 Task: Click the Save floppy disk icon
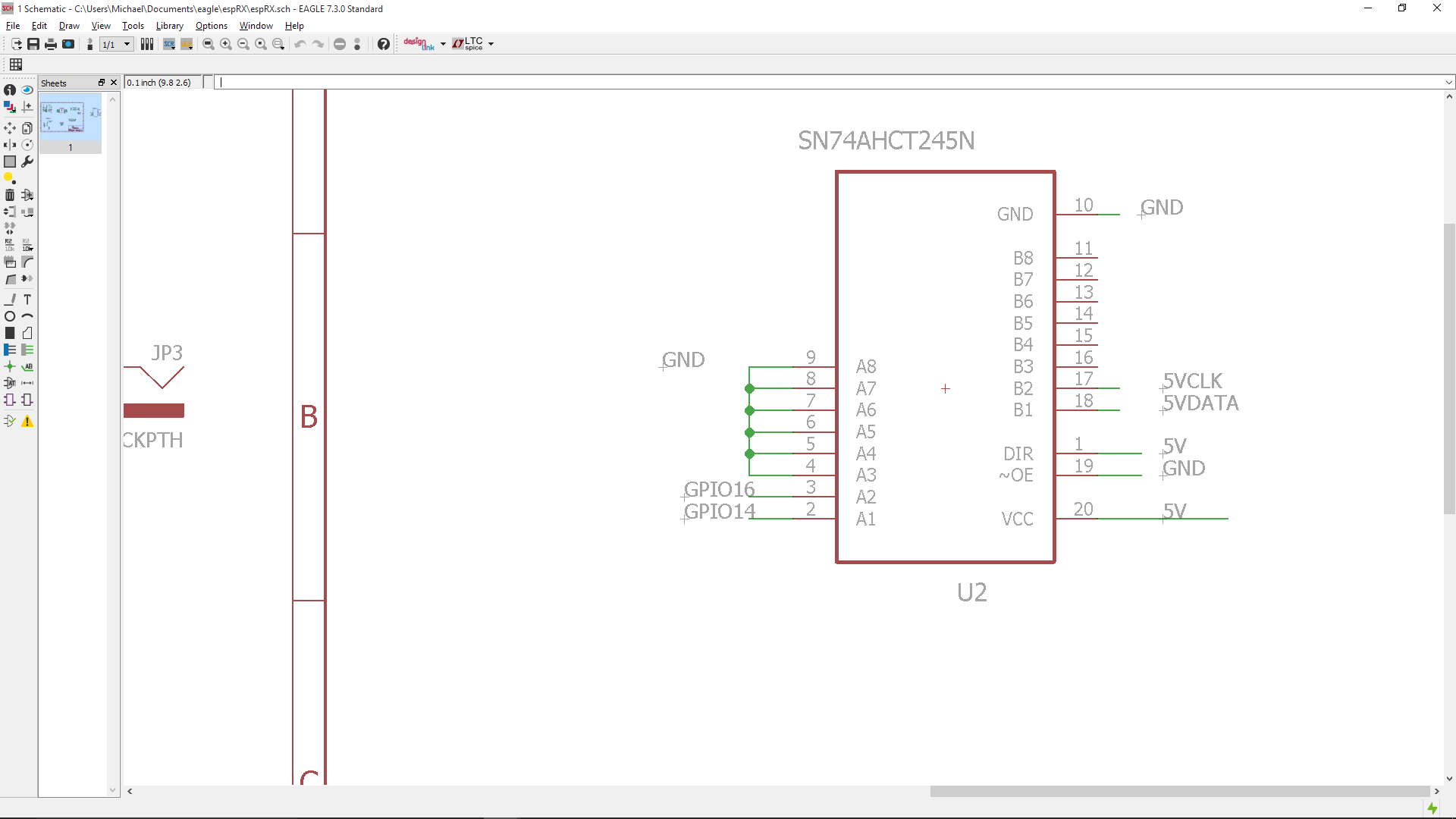(33, 44)
